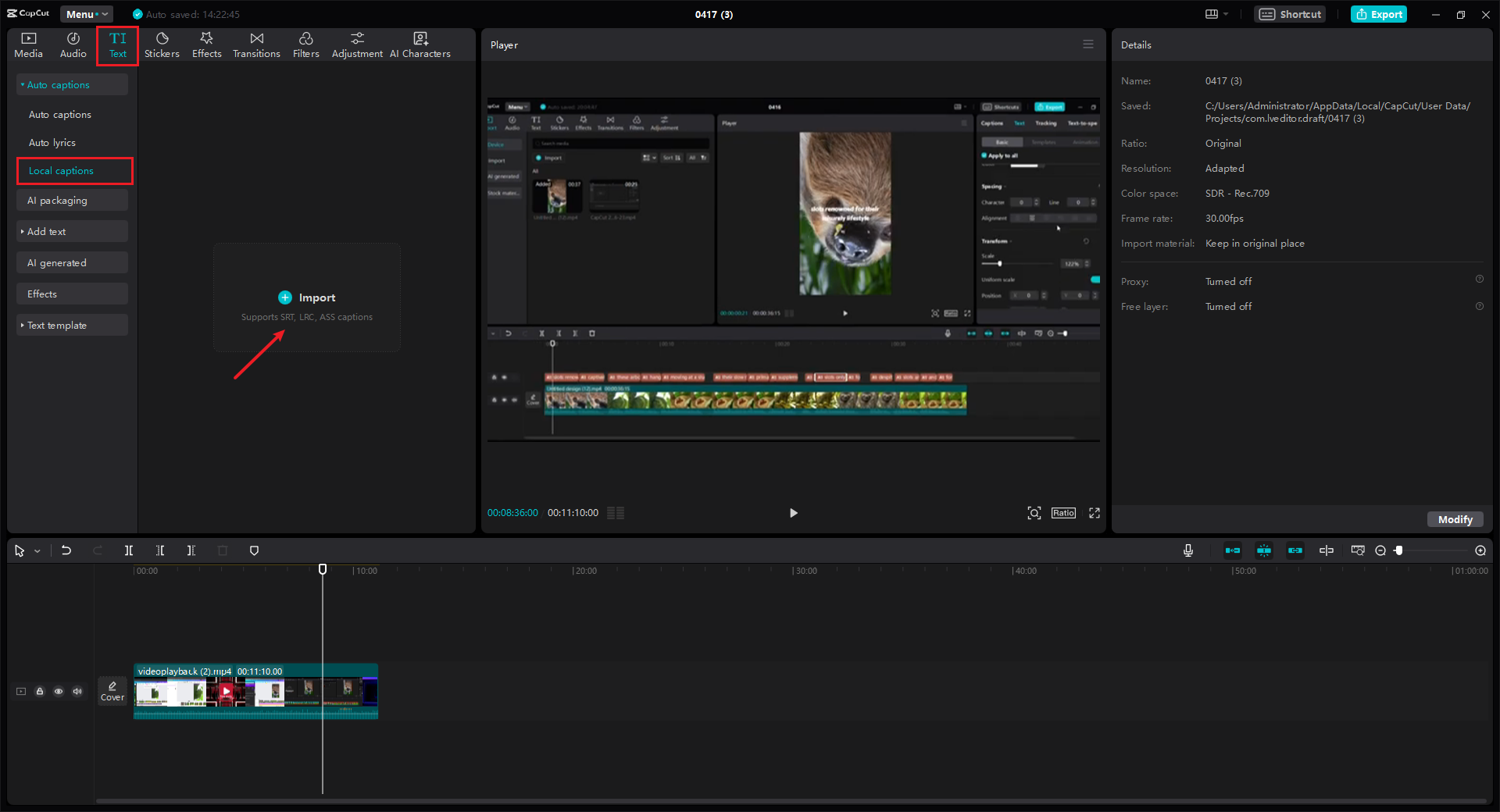The width and height of the screenshot is (1500, 812).
Task: Click the microphone record voiceover icon
Action: pyautogui.click(x=1187, y=550)
